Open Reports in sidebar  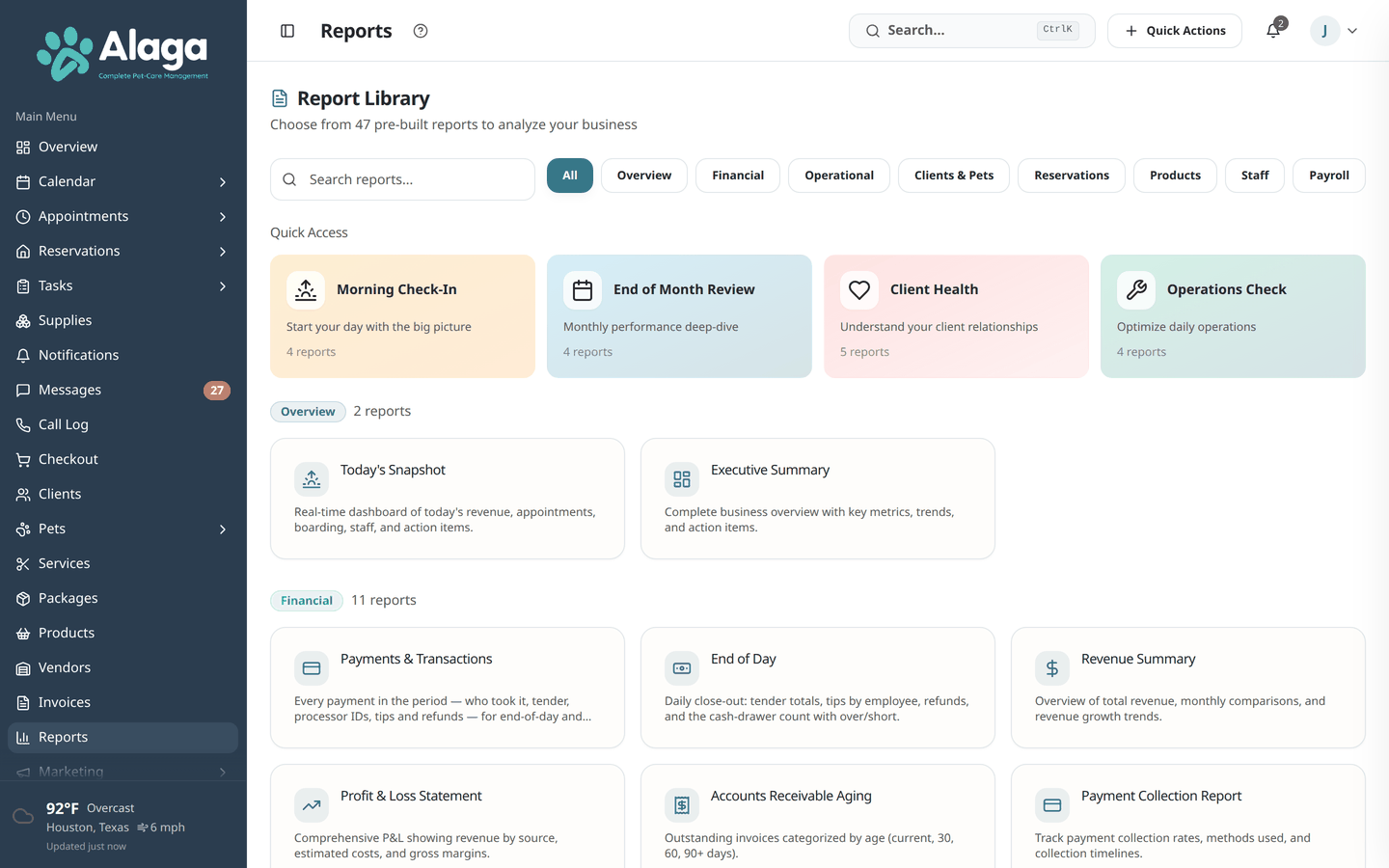point(123,738)
